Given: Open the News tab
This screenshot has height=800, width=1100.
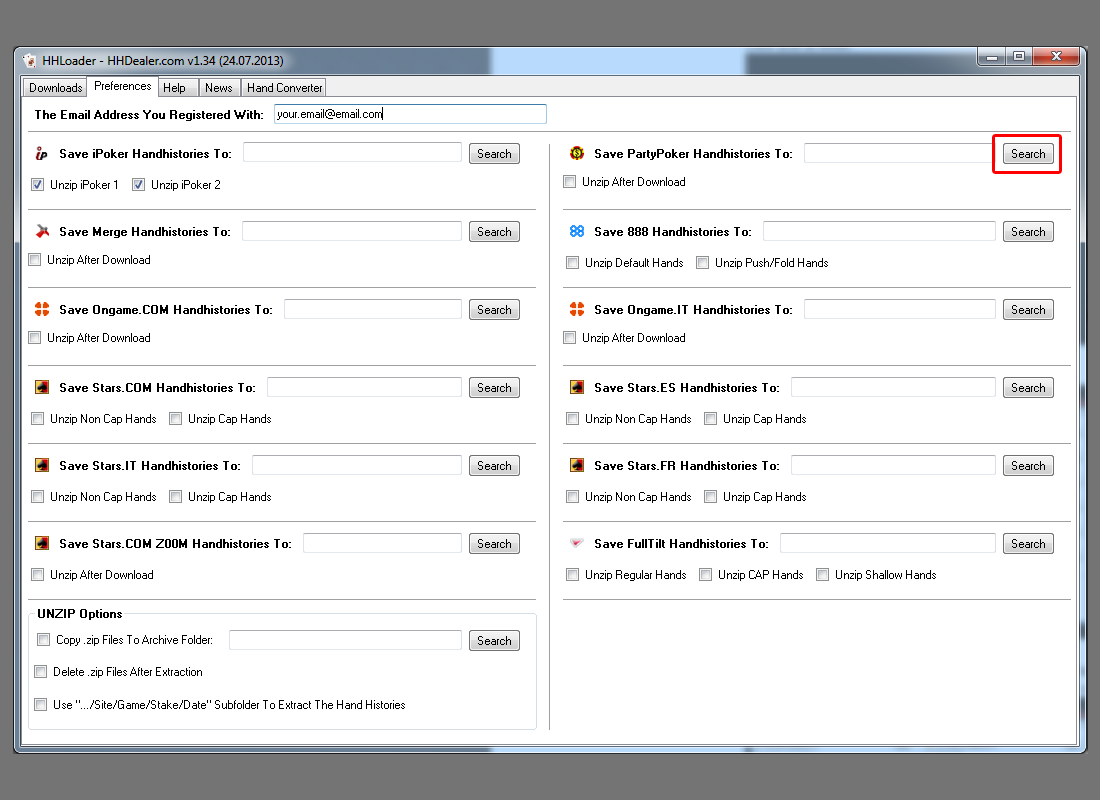Looking at the screenshot, I should point(218,88).
